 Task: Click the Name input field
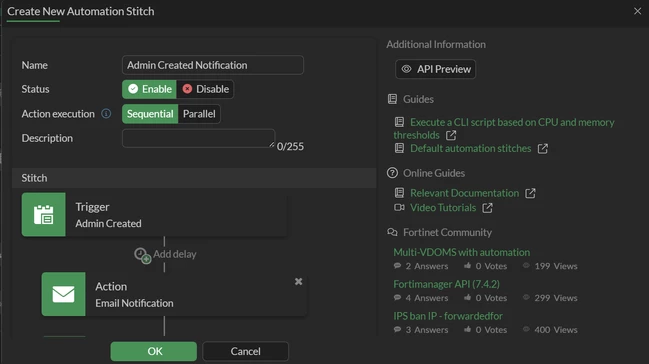[213, 65]
